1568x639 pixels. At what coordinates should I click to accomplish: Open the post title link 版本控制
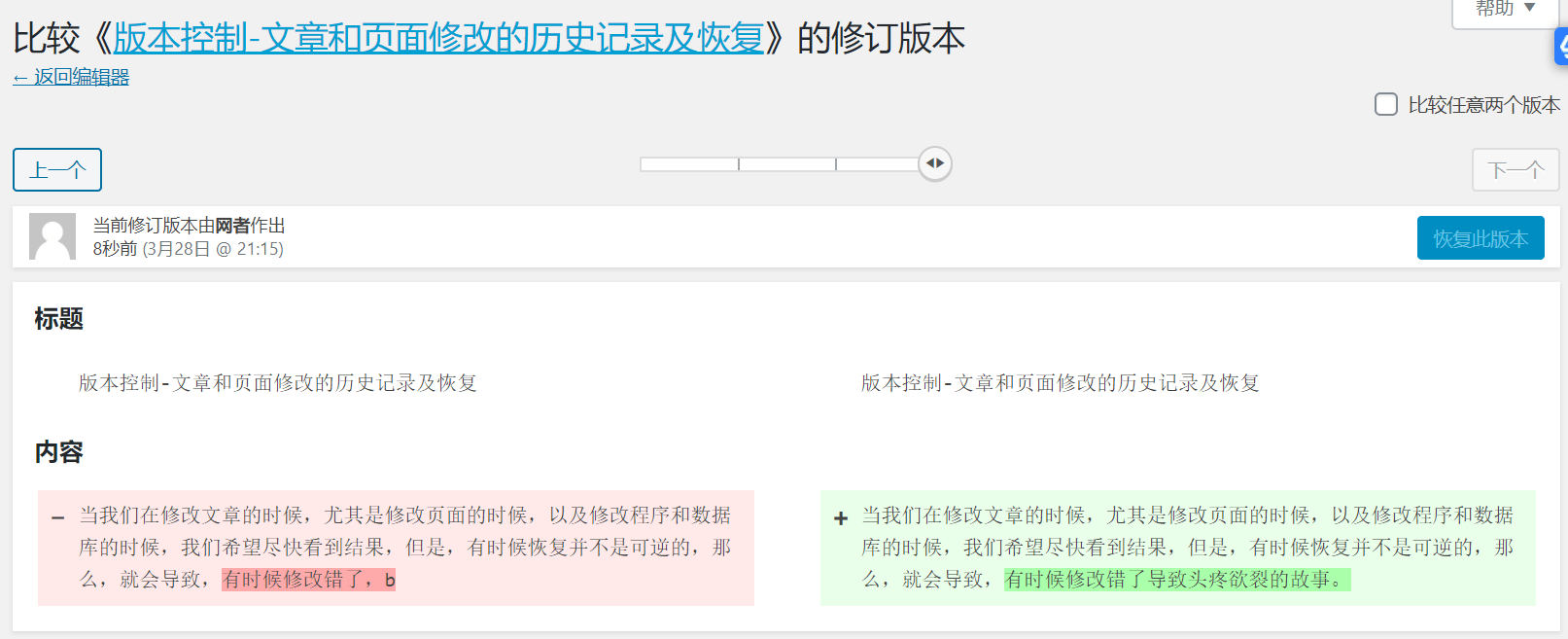point(438,39)
